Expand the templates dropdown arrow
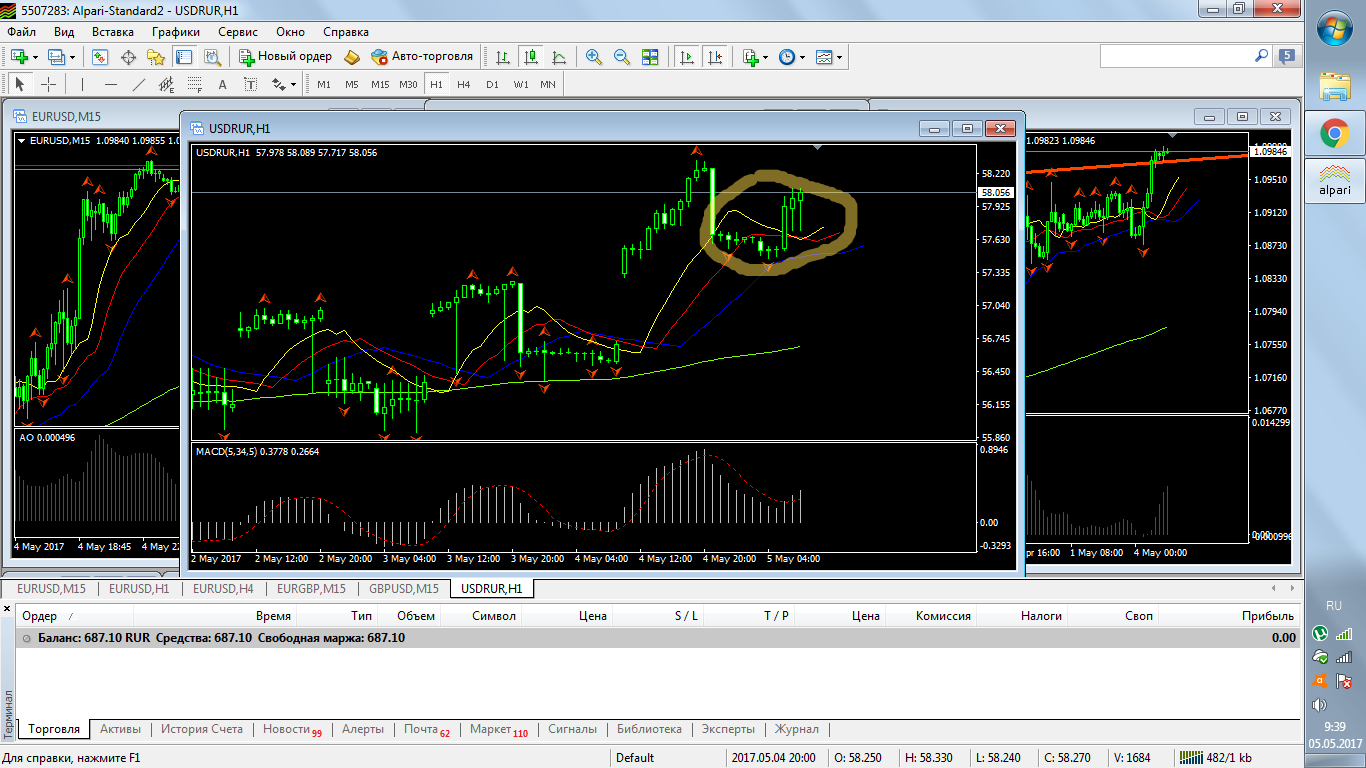Viewport: 1366px width, 768px height. pyautogui.click(x=839, y=57)
